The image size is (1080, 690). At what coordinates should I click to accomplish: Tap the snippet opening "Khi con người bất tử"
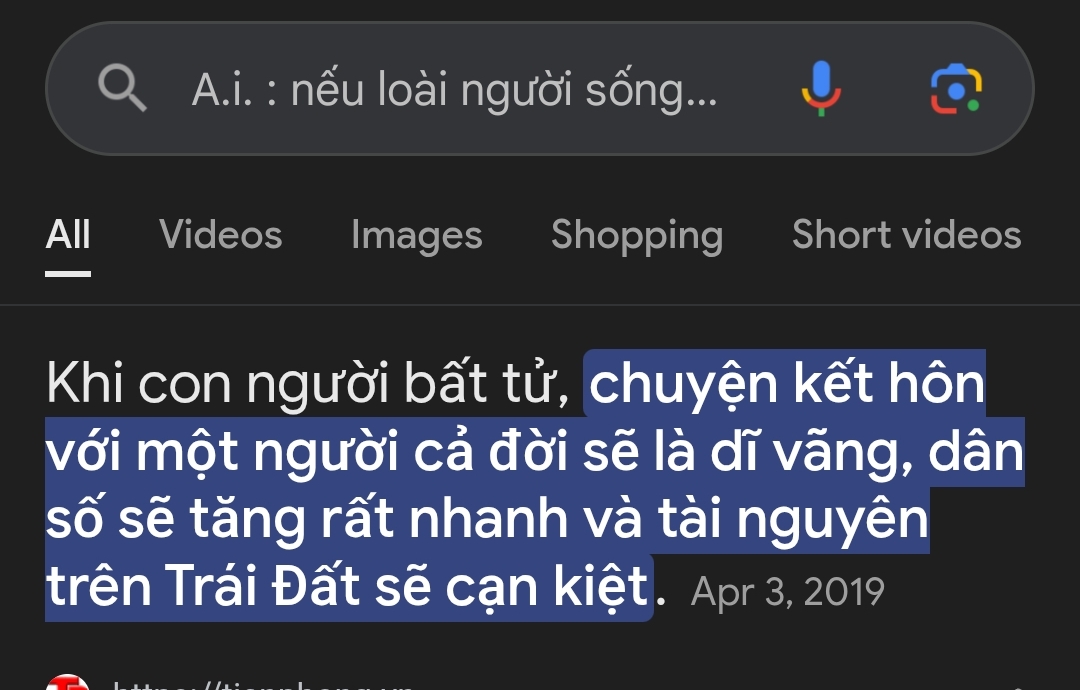point(310,384)
